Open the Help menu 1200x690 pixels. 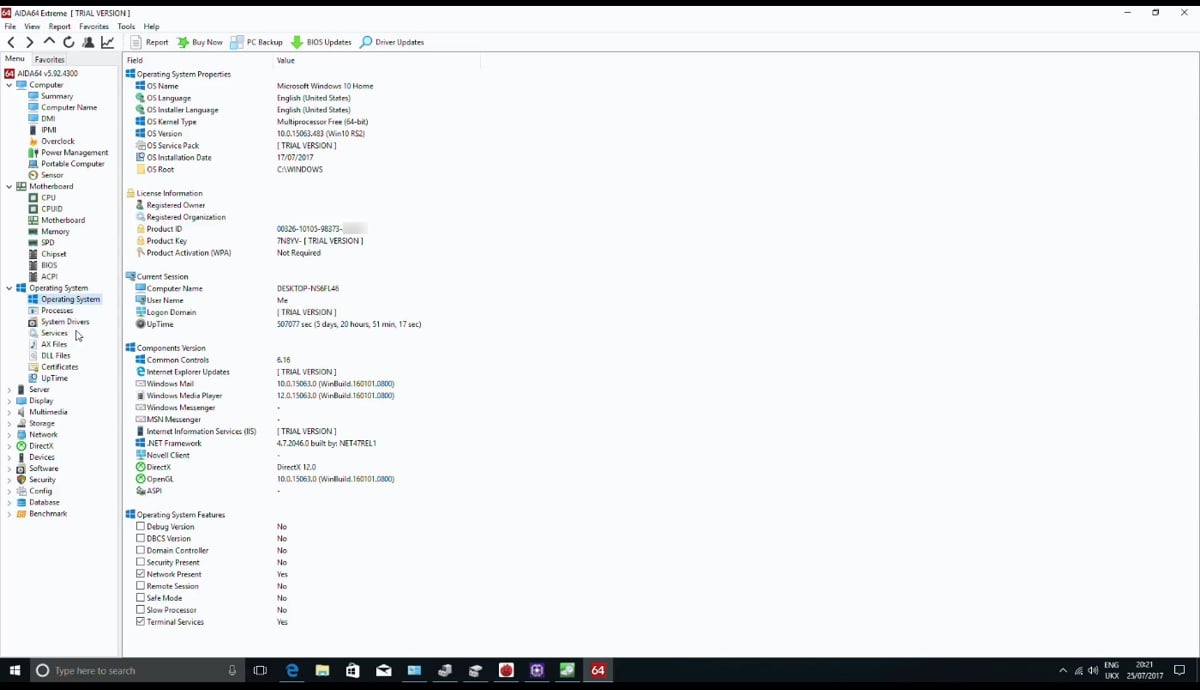151,27
